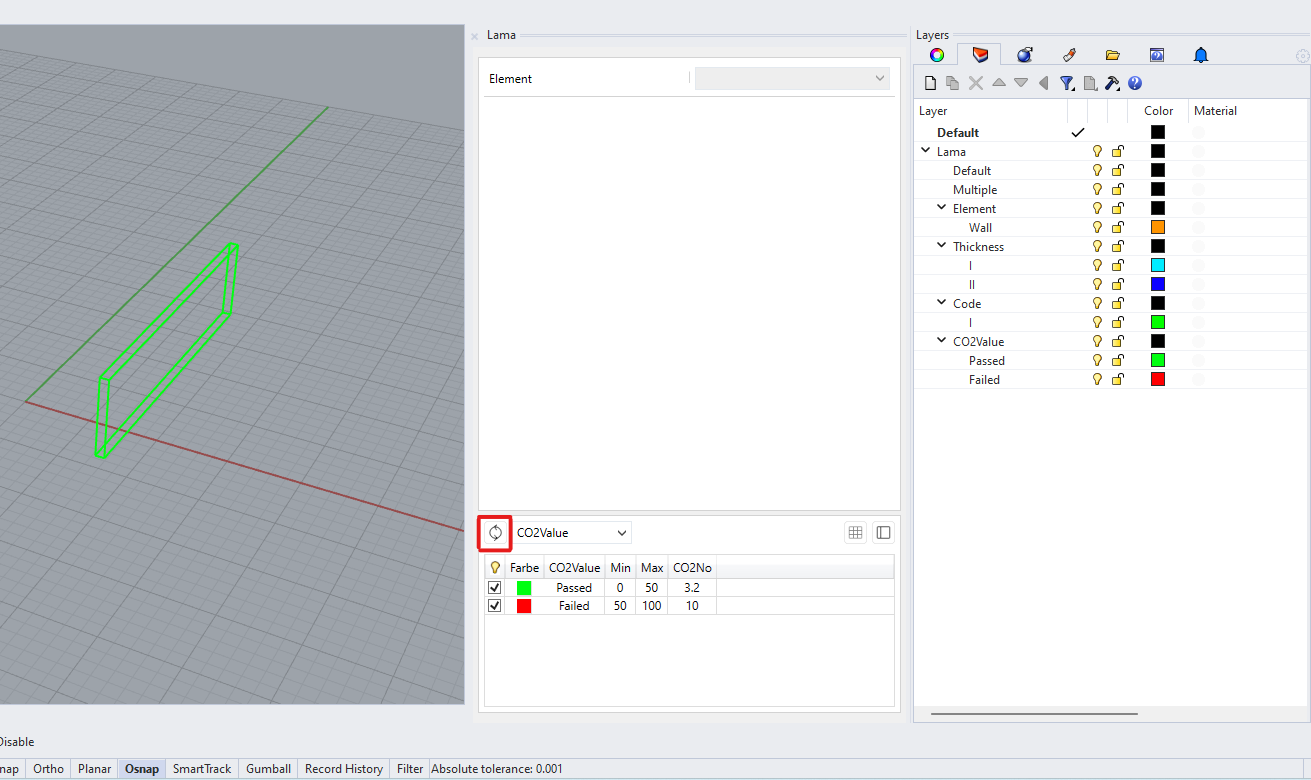Toggle visibility bulb of Lama layer
The height and width of the screenshot is (780, 1311).
click(1097, 151)
